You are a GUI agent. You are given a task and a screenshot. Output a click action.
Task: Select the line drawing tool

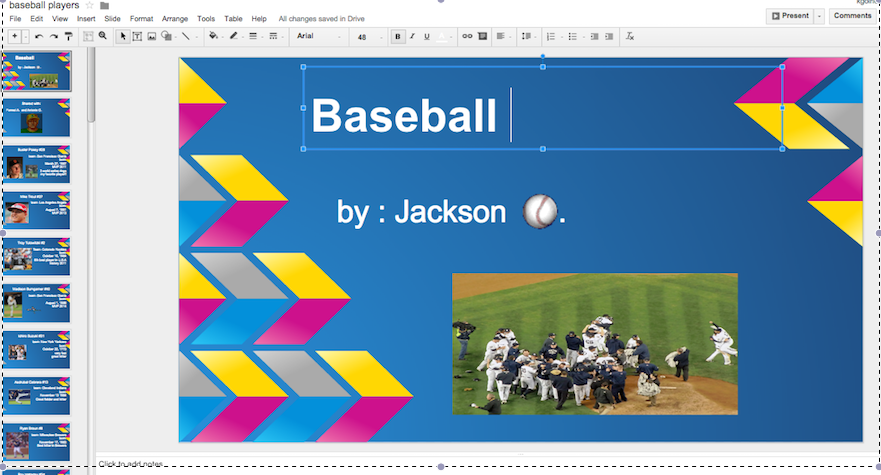[x=185, y=37]
